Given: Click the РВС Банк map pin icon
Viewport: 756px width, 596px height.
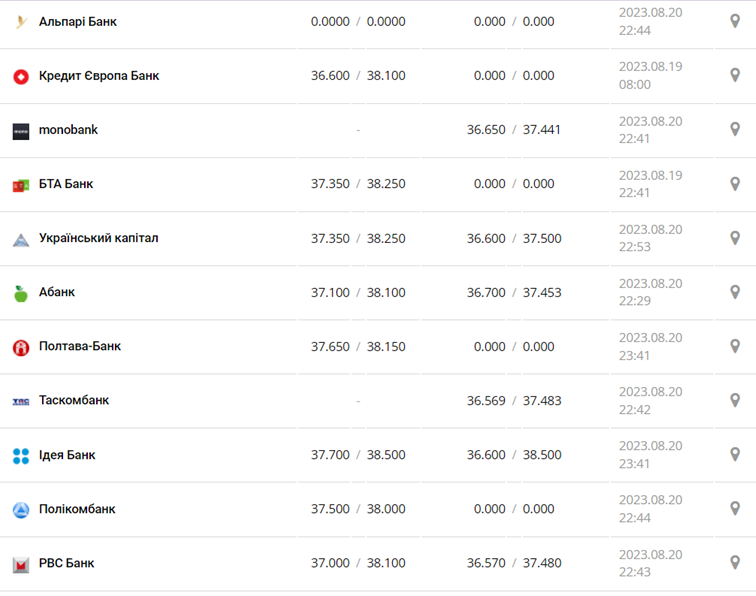Looking at the screenshot, I should pyautogui.click(x=735, y=563).
